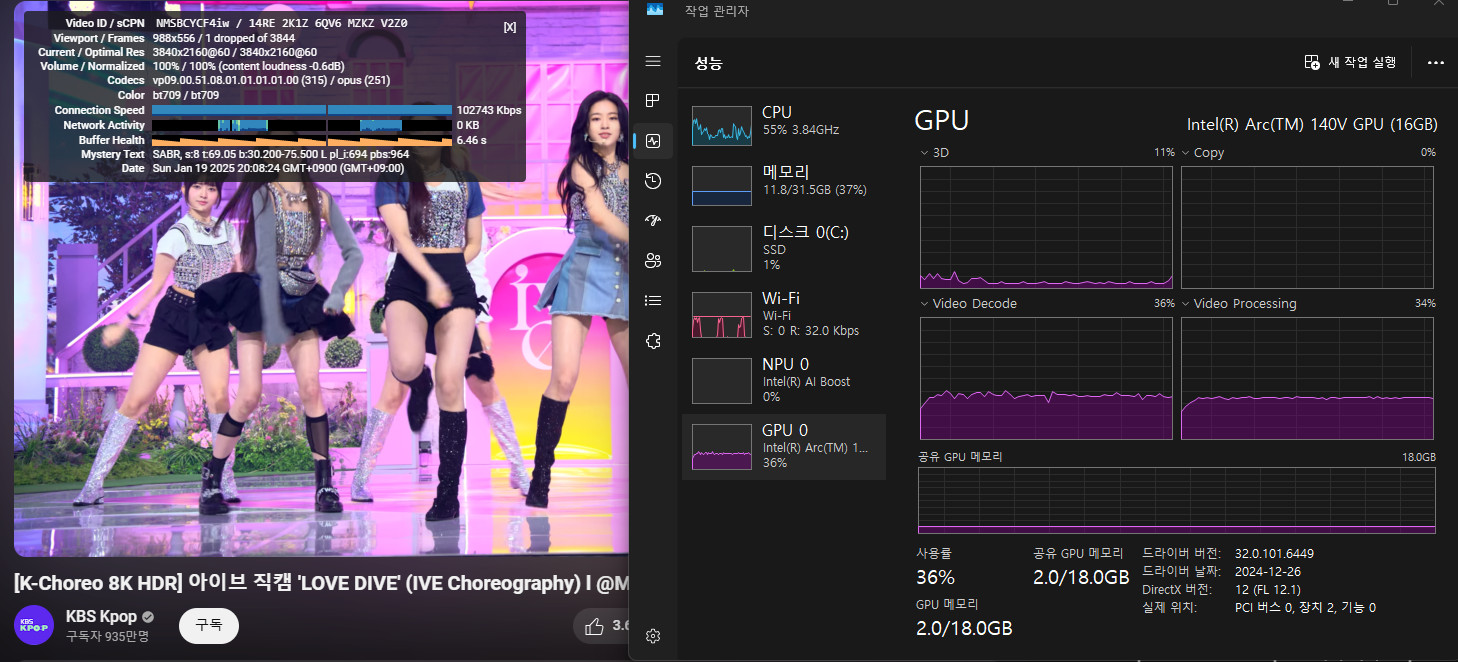Click the KBS Kpop channel avatar
Screen dimensions: 1458x662
(x=34, y=625)
